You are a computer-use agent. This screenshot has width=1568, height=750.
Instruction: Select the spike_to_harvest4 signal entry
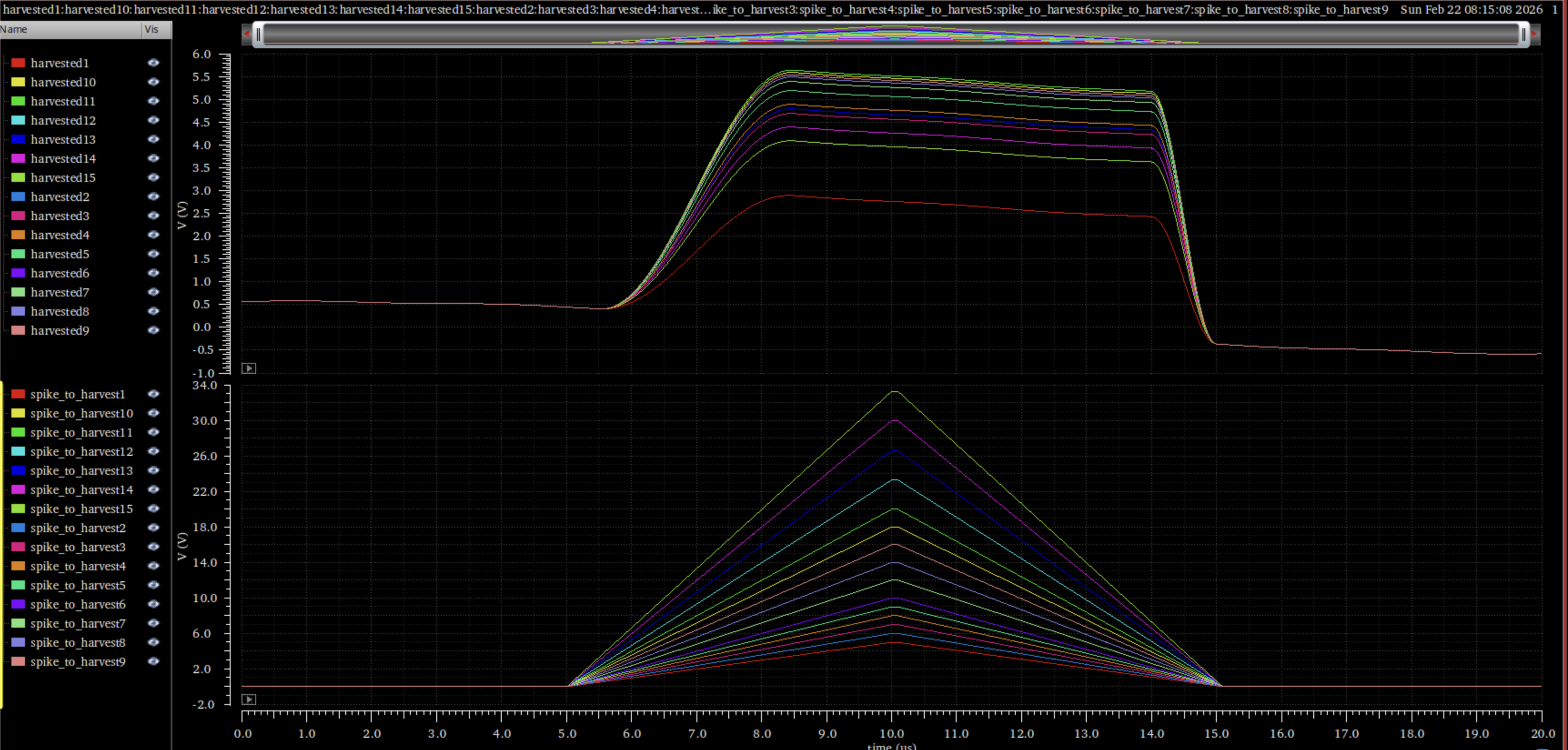click(x=78, y=566)
